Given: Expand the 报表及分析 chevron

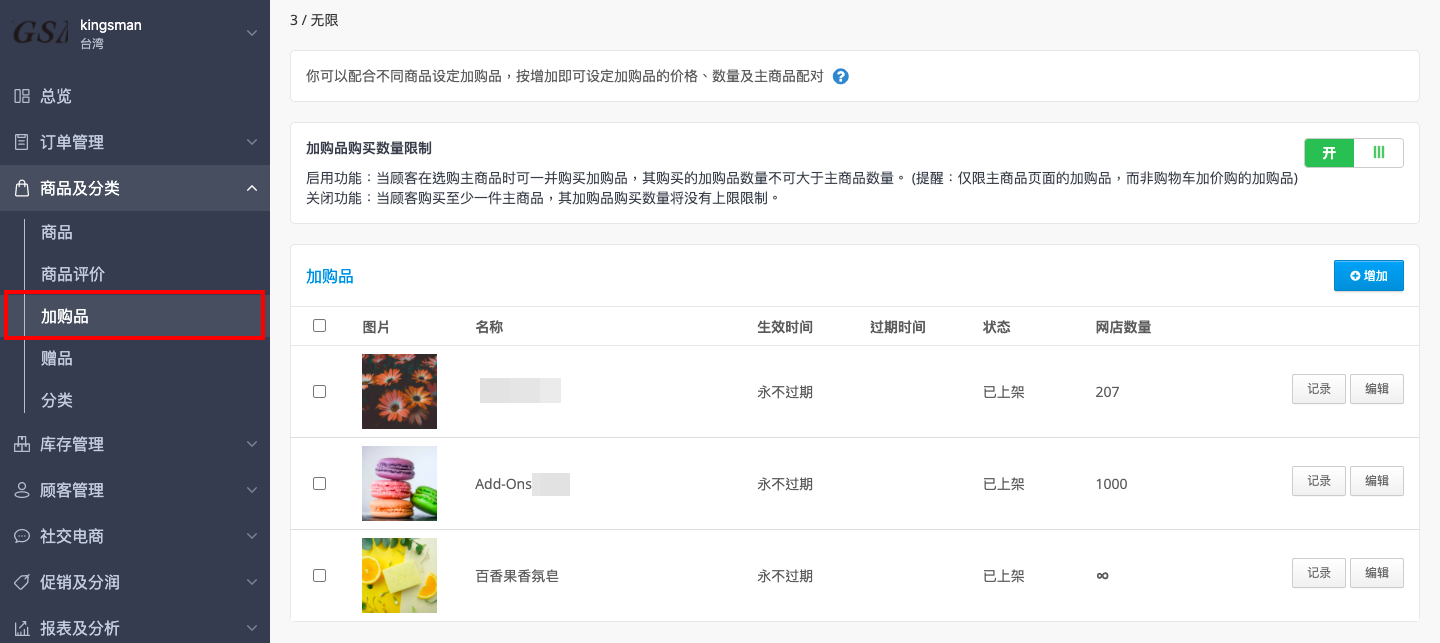Looking at the screenshot, I should tap(251, 628).
